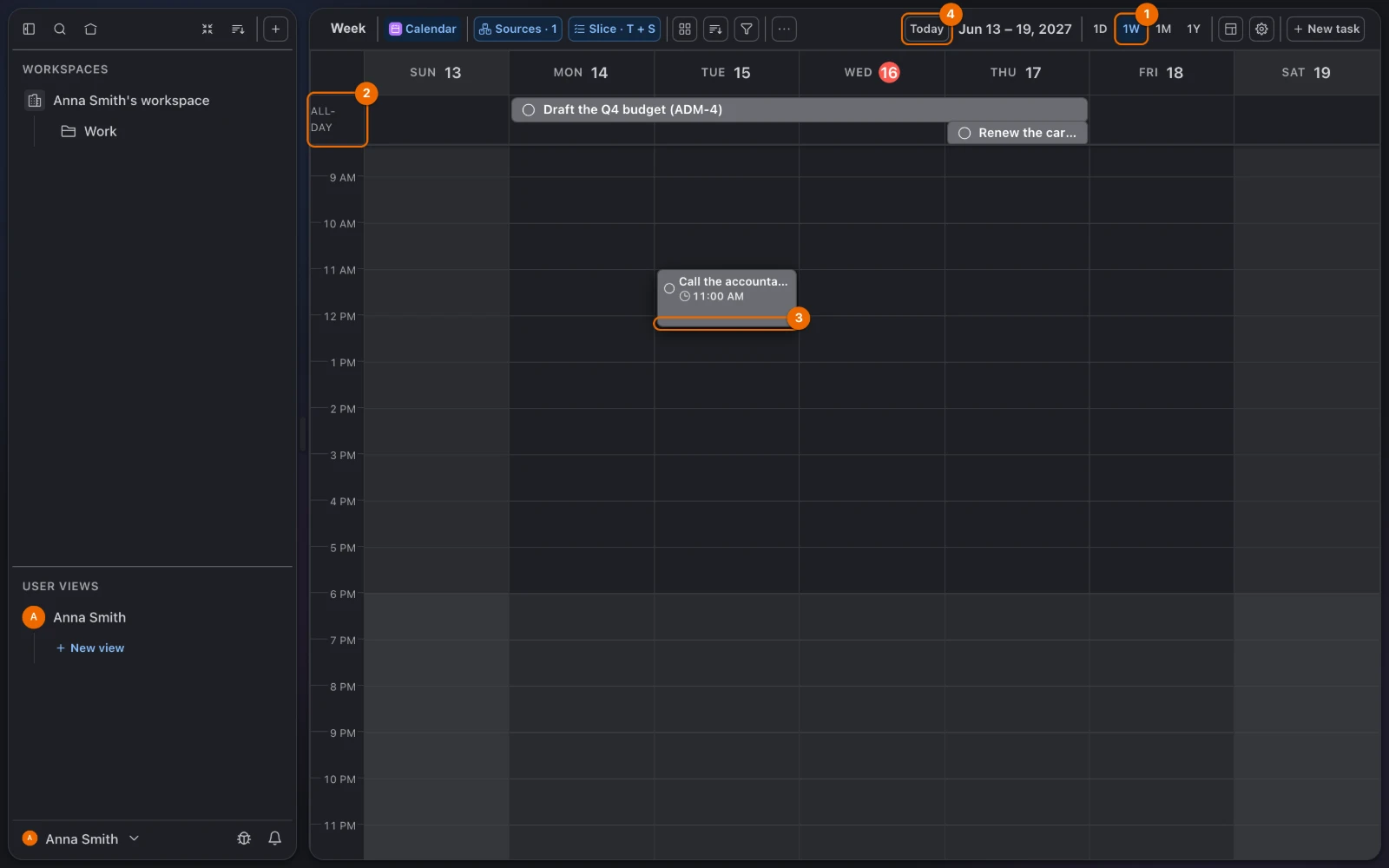Switch to the 1W week range
Image resolution: width=1389 pixels, height=868 pixels.
click(1131, 29)
